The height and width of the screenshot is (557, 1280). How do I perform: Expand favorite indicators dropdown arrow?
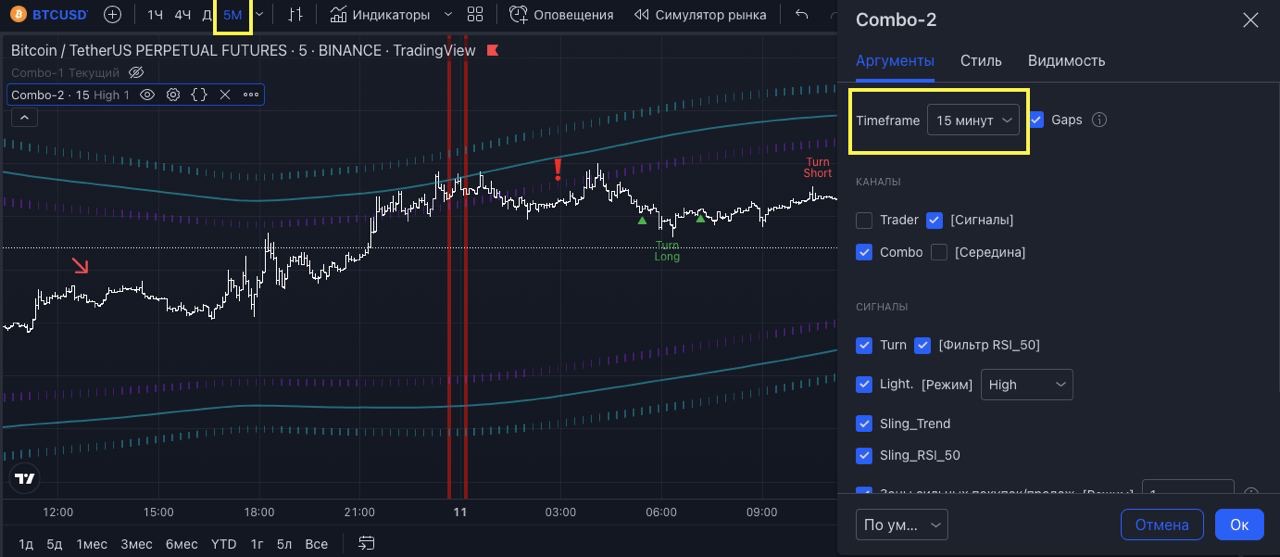(447, 15)
